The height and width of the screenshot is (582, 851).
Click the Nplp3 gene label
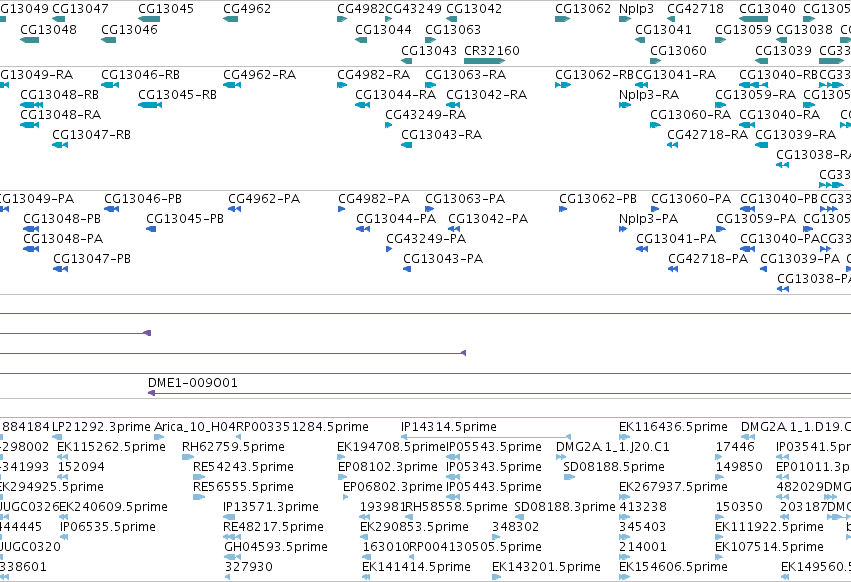pos(636,9)
